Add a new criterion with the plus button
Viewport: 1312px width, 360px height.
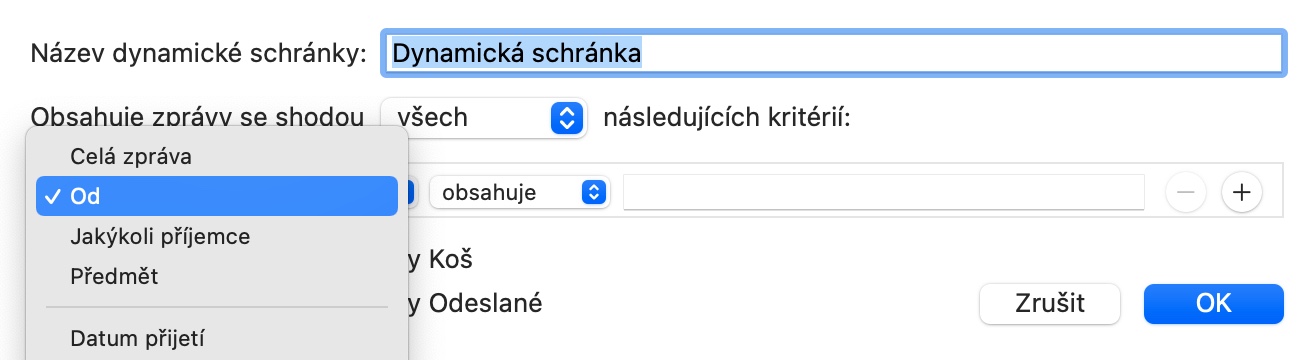1242,192
